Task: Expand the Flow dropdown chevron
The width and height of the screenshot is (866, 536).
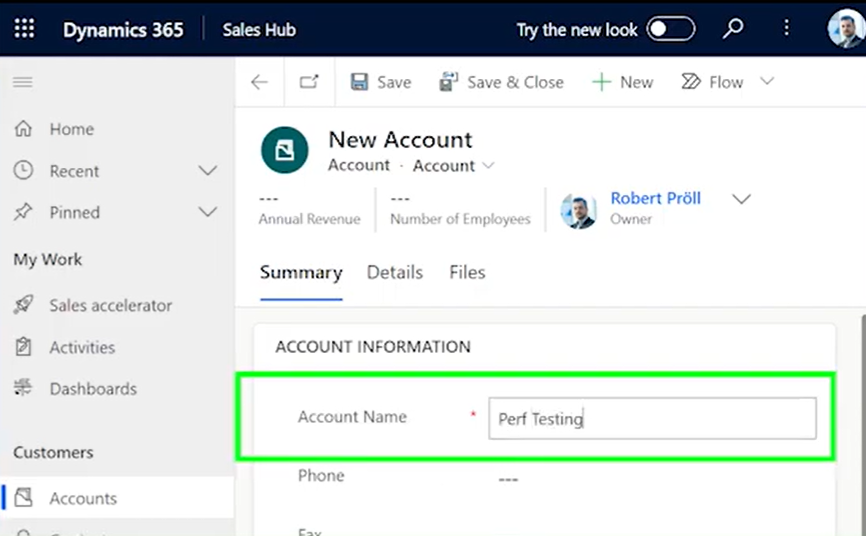Action: [x=767, y=81]
